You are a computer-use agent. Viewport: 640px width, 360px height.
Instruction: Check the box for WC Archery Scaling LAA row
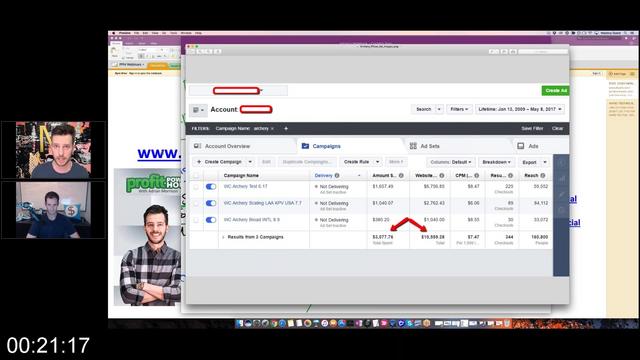pos(196,203)
